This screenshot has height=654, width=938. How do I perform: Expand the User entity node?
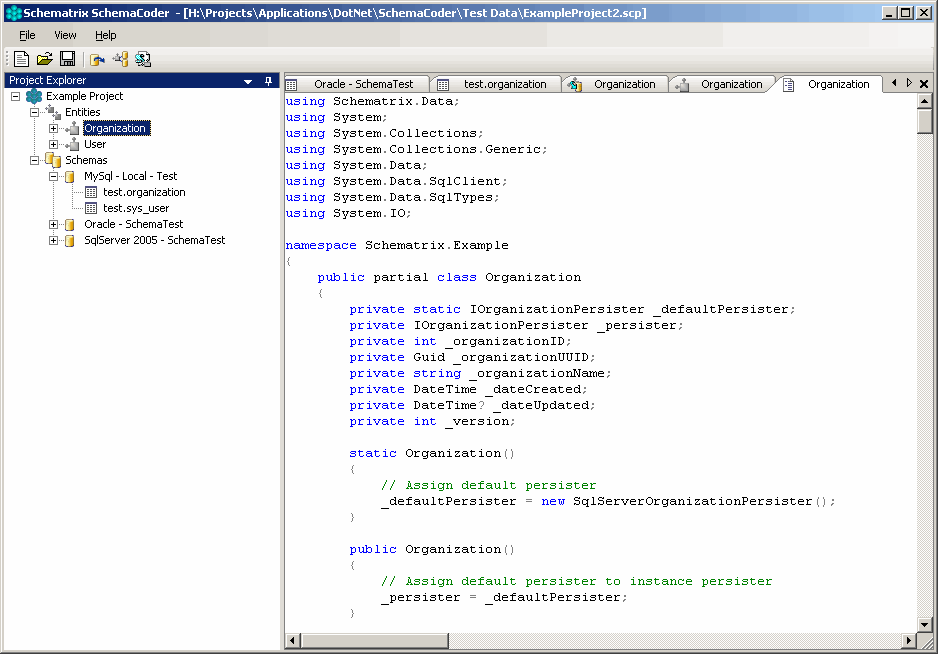point(54,144)
